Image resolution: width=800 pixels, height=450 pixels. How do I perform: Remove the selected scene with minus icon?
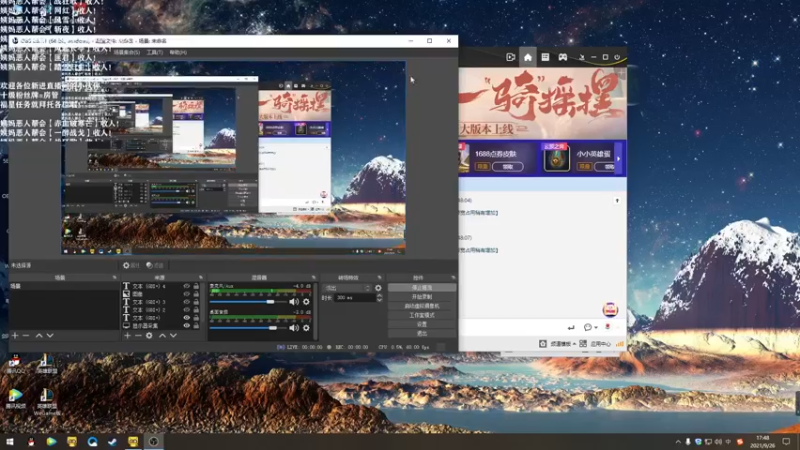click(x=26, y=335)
